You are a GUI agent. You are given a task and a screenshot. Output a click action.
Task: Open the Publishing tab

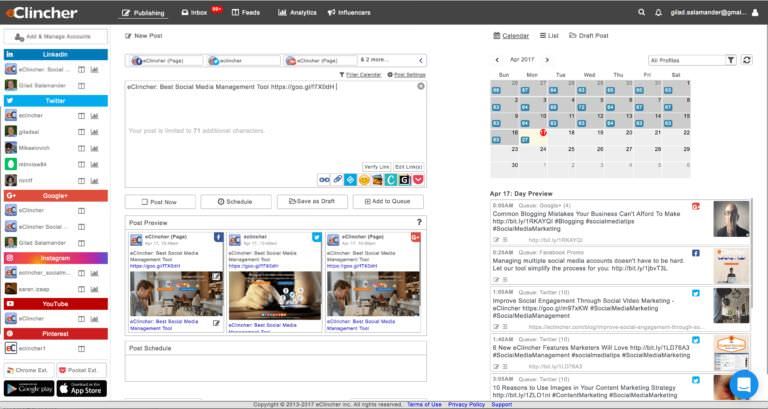(143, 13)
